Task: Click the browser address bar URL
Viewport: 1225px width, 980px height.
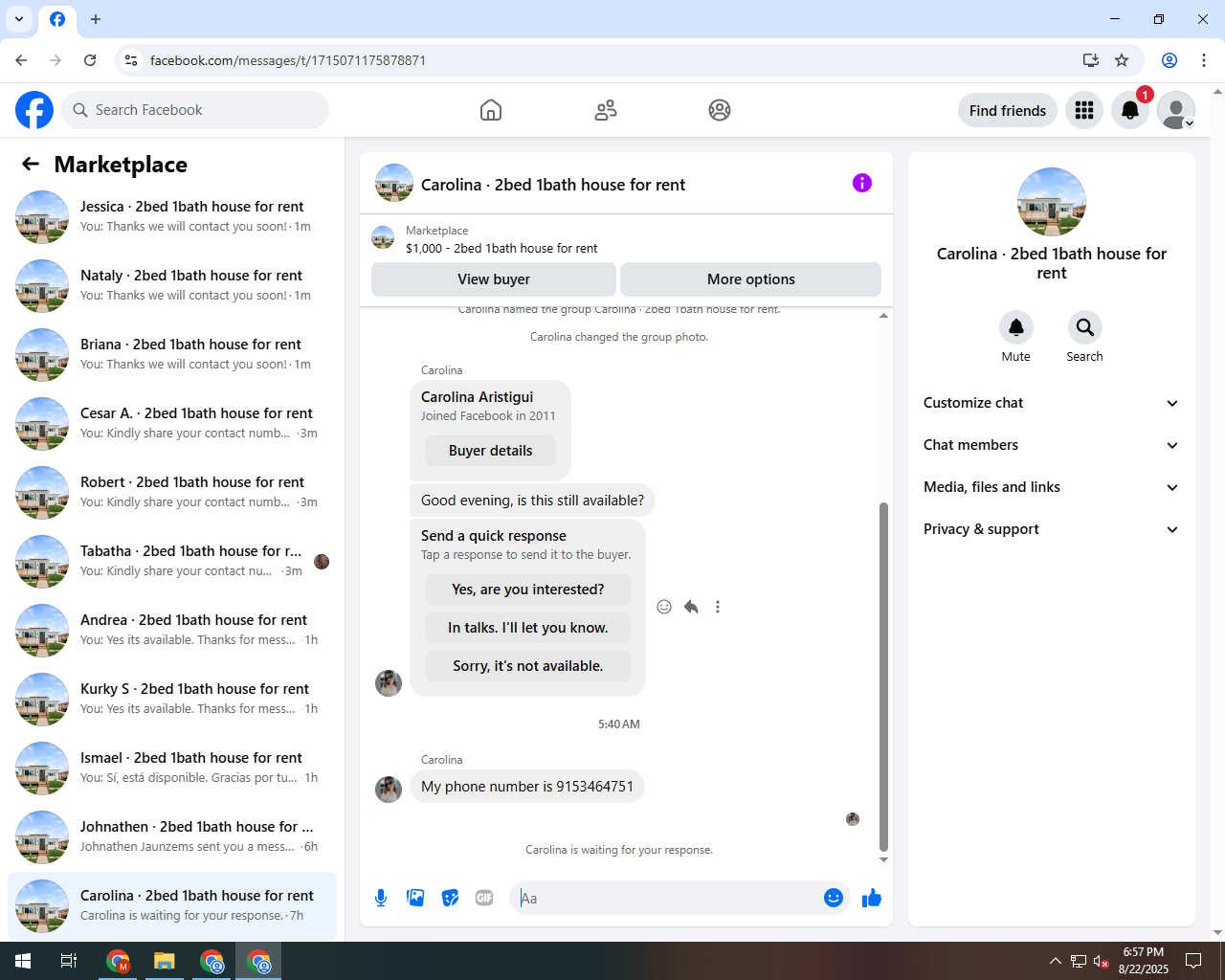Action: [x=288, y=60]
